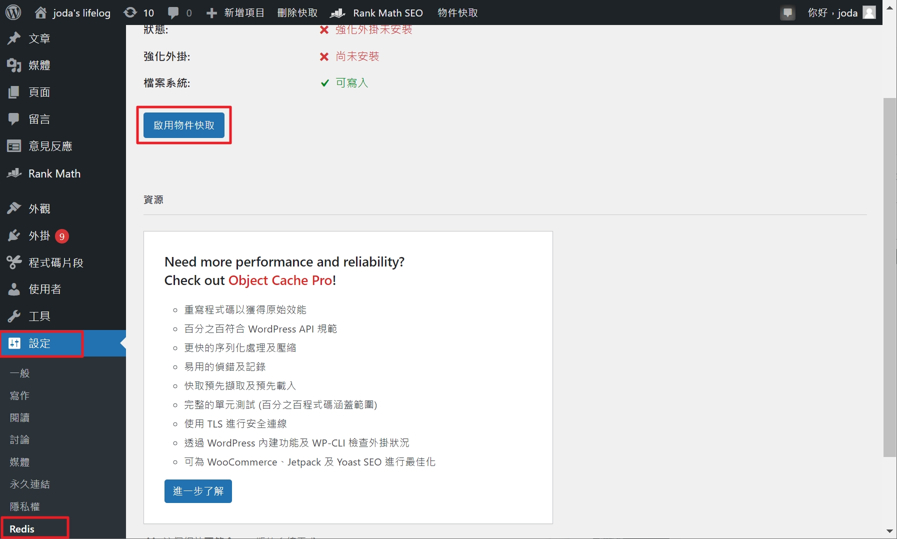Image resolution: width=897 pixels, height=539 pixels.
Task: Click the Rank Math sidebar icon
Action: pyautogui.click(x=14, y=173)
